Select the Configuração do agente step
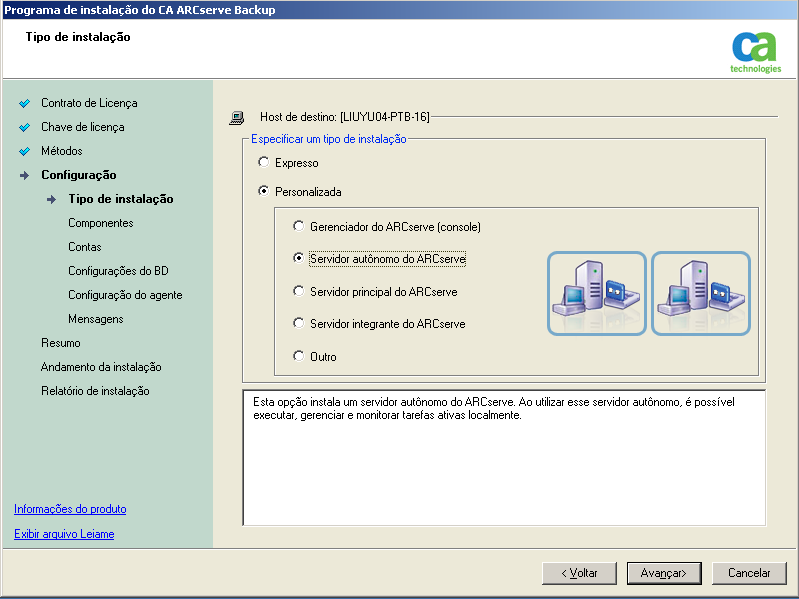 pyautogui.click(x=125, y=294)
